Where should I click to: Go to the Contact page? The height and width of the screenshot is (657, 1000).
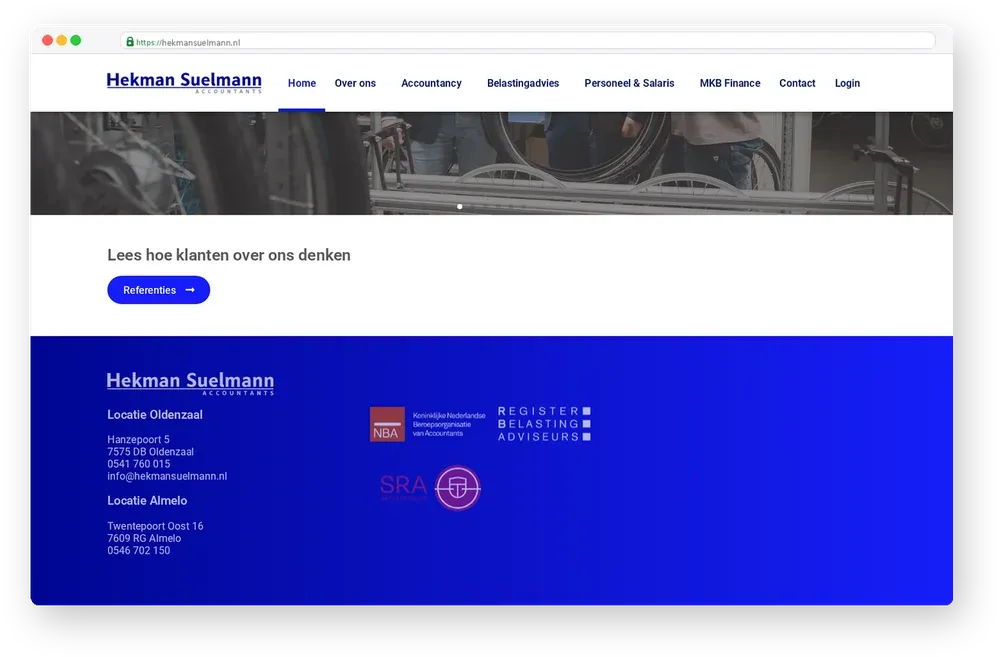pos(797,83)
